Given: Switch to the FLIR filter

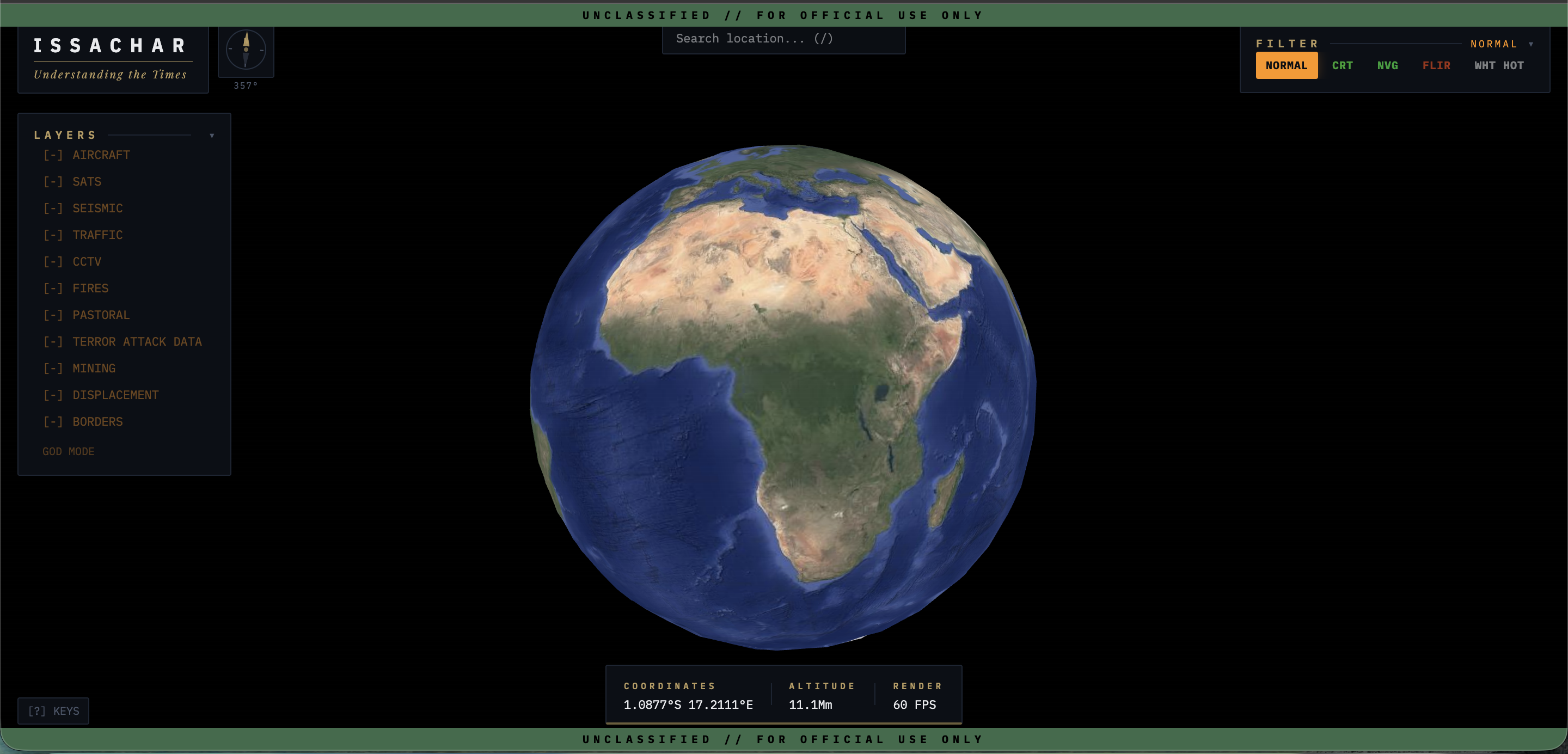Looking at the screenshot, I should [x=1436, y=66].
